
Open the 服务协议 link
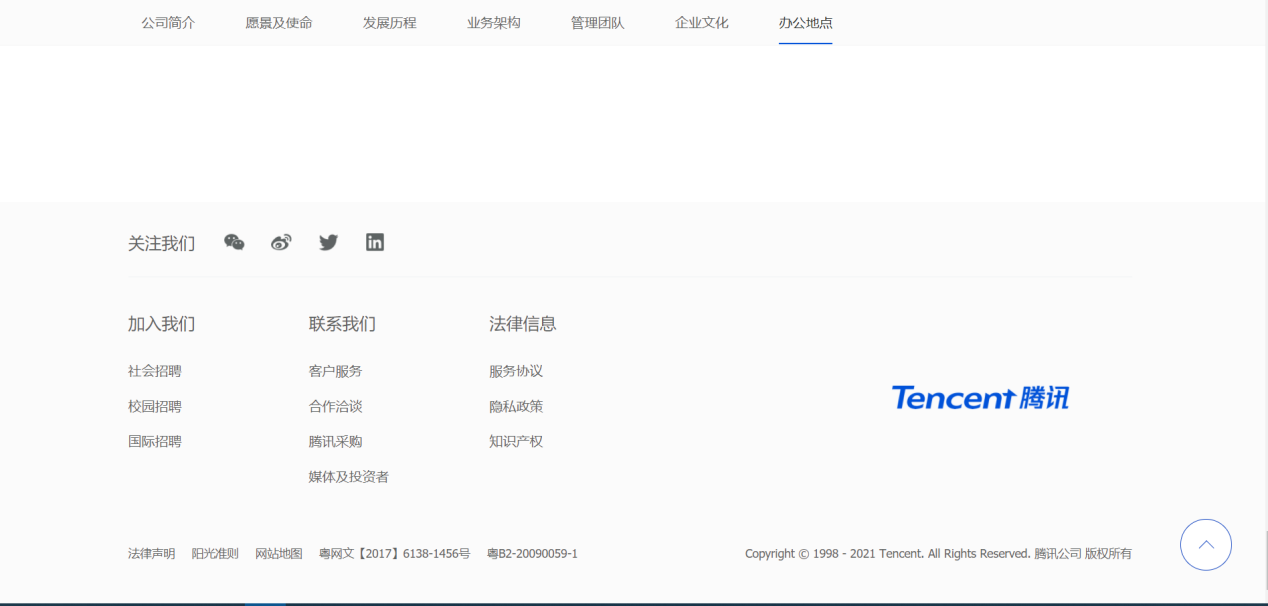[516, 371]
